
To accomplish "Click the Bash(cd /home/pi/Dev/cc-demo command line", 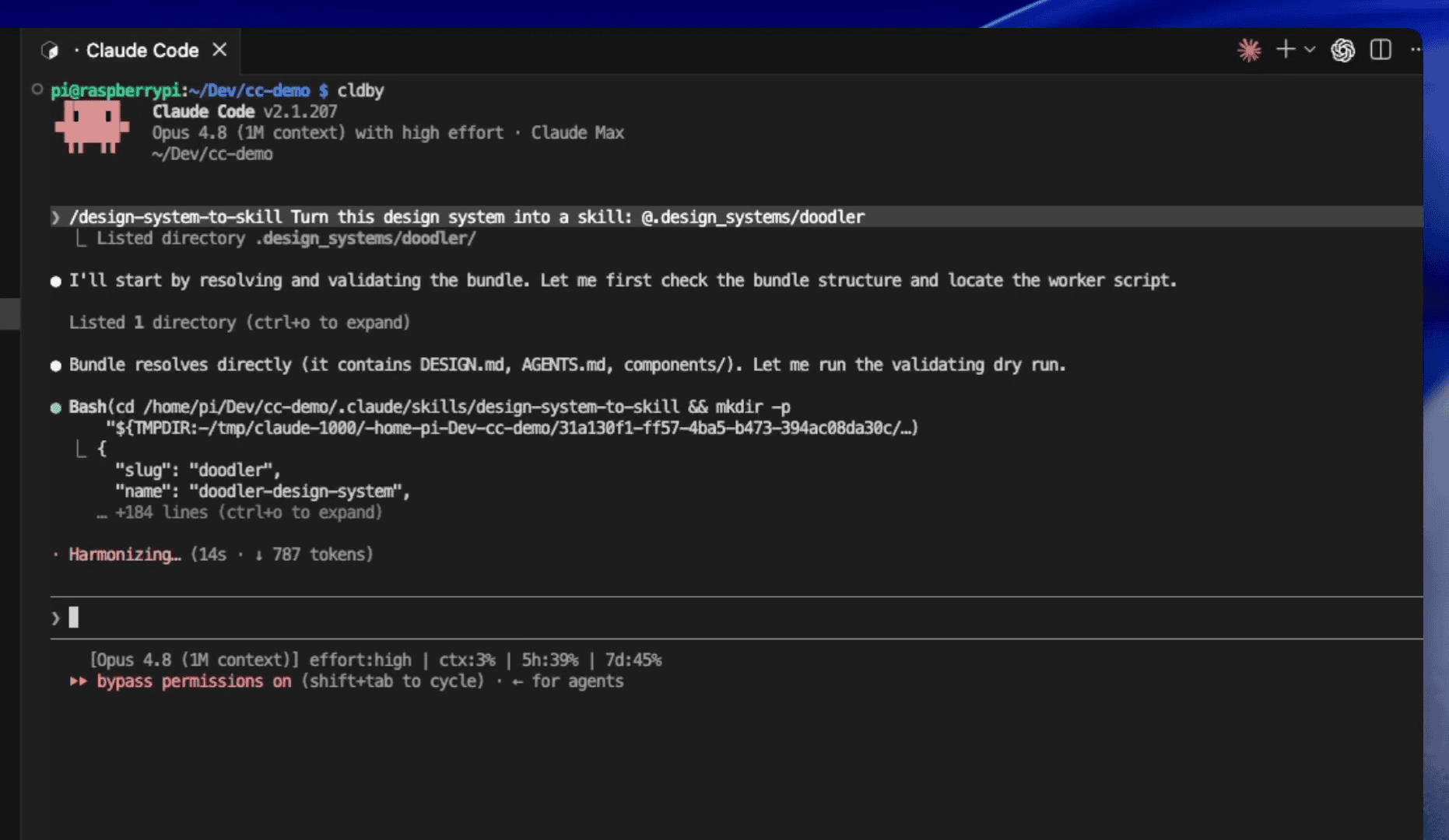I will tap(430, 407).
